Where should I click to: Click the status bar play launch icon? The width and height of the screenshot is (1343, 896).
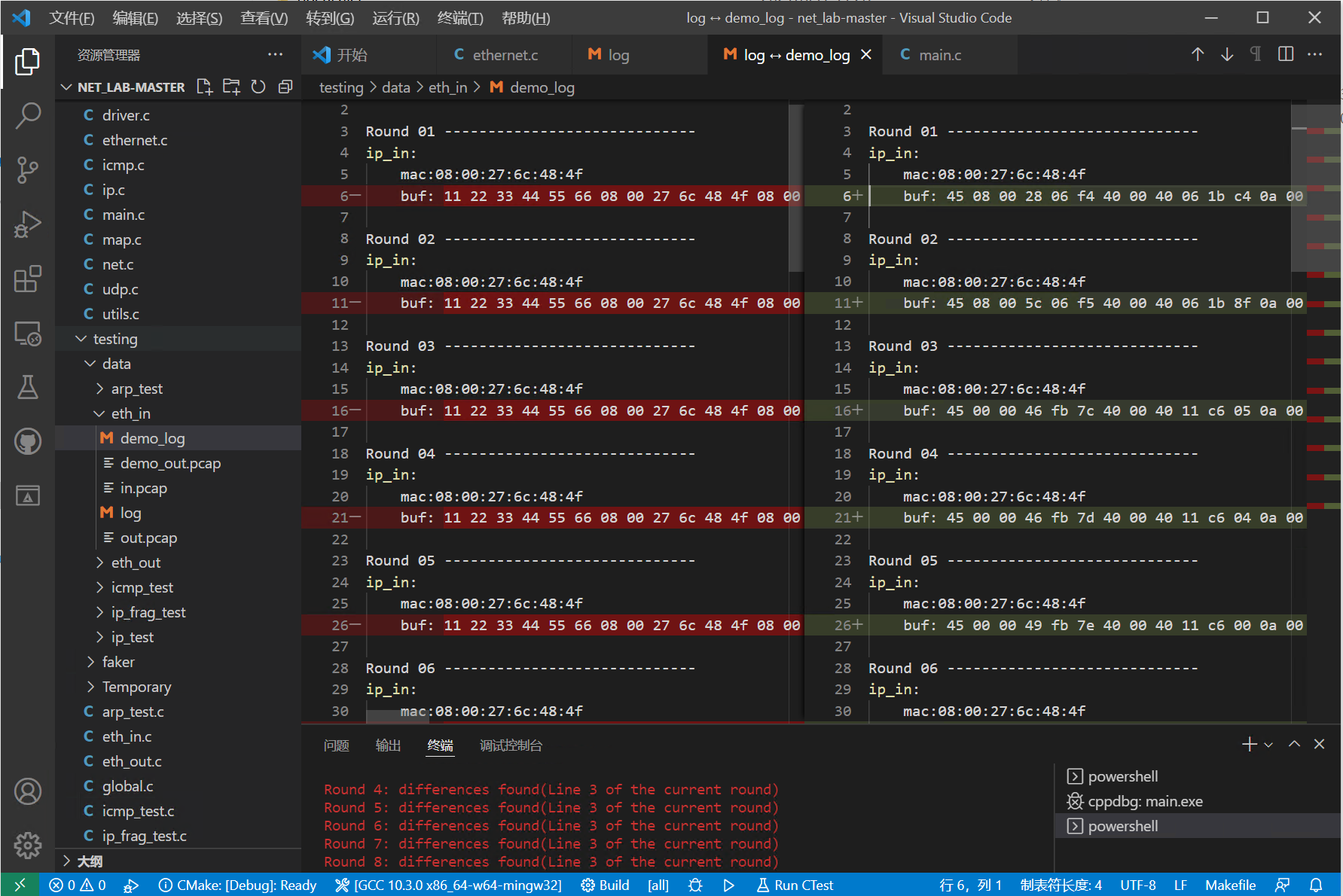point(728,885)
